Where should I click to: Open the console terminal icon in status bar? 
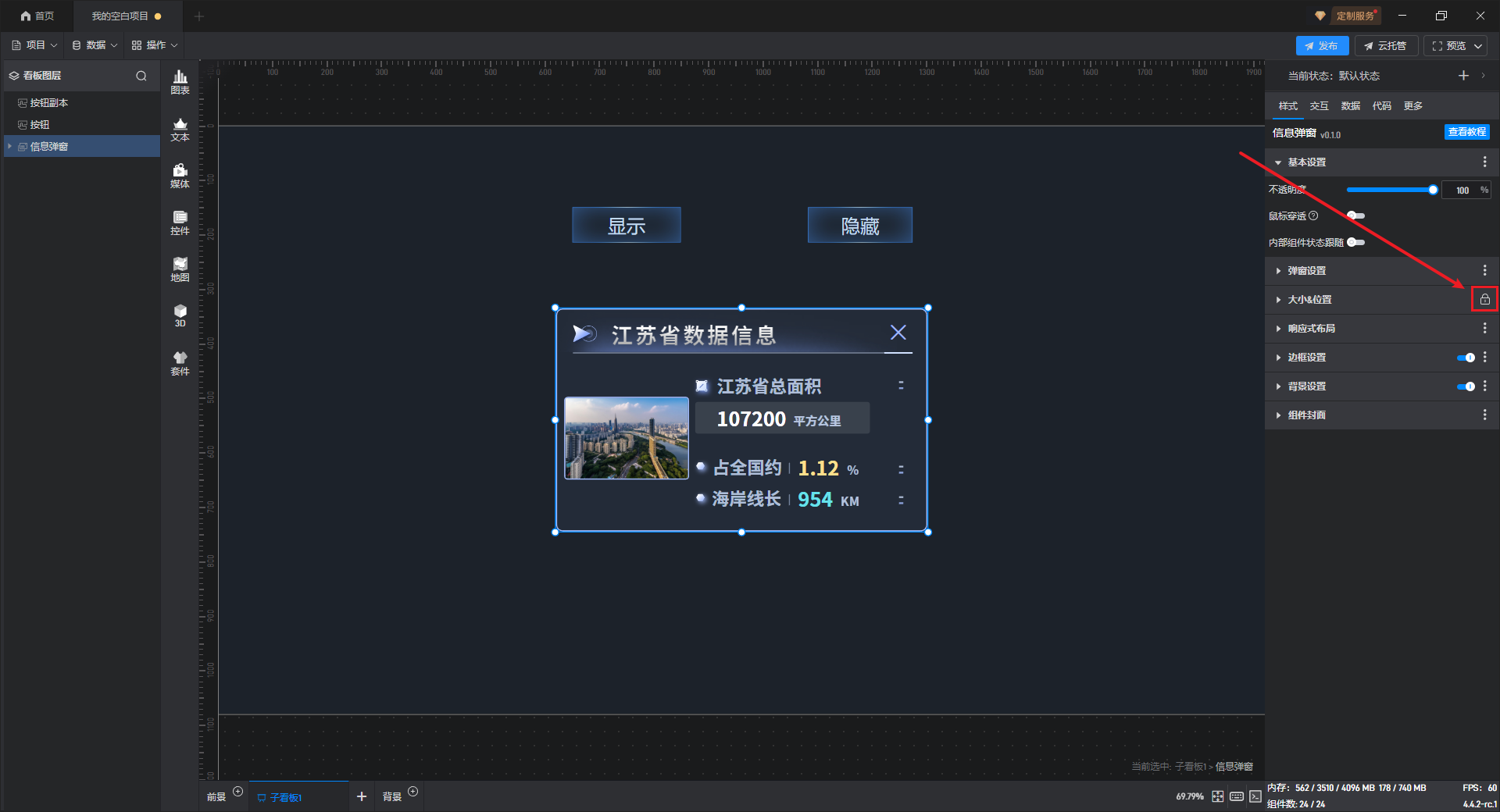tap(1255, 796)
